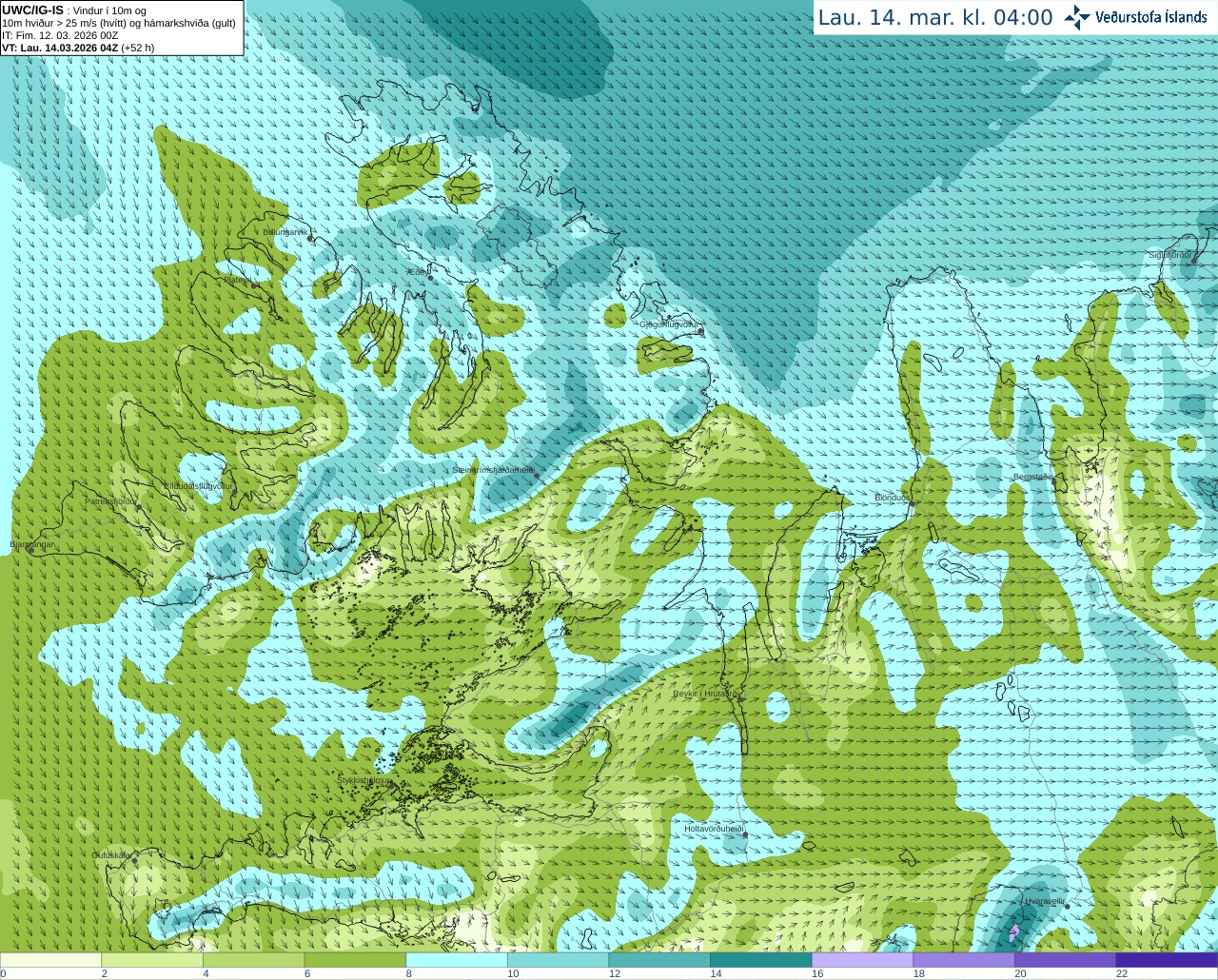Click the 14–16 m/s dark teal legend swatch
1218x980 pixels.
click(761, 960)
